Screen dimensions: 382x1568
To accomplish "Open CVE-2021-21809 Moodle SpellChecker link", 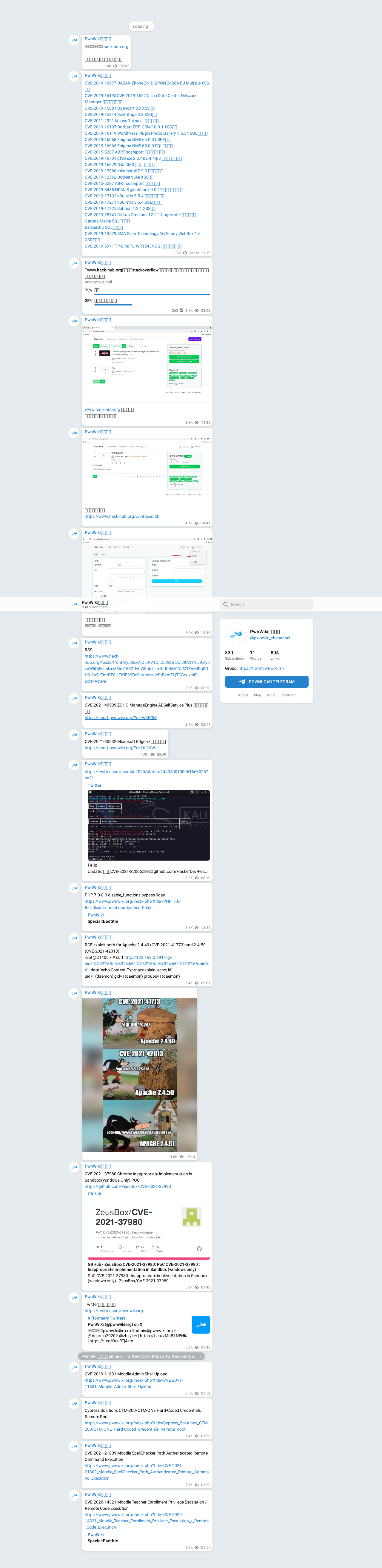I will point(147,1472).
